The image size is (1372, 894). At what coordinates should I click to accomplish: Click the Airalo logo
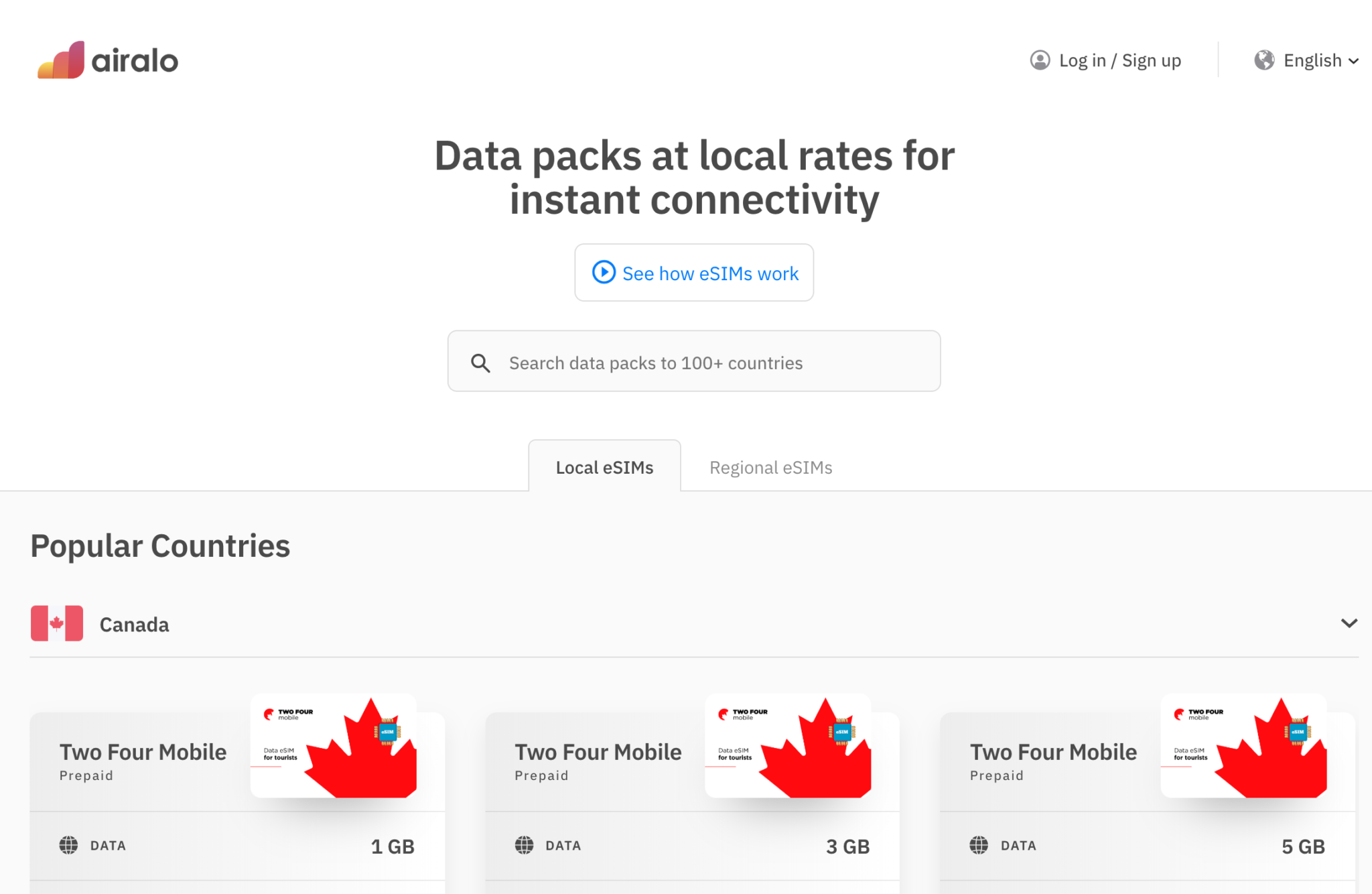[x=107, y=60]
